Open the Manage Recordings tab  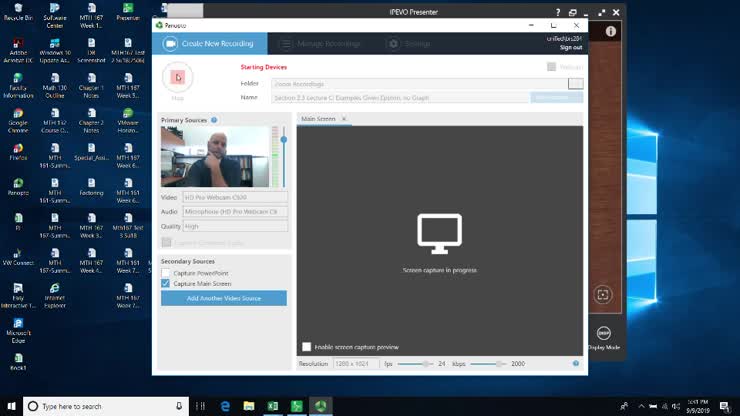click(320, 44)
